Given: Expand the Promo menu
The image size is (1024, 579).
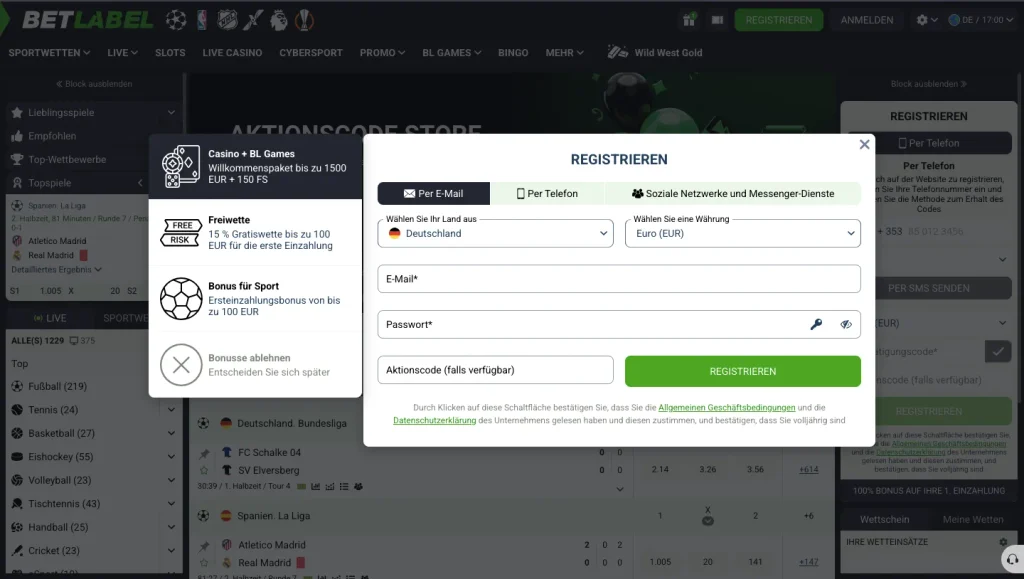Looking at the screenshot, I should tap(382, 53).
